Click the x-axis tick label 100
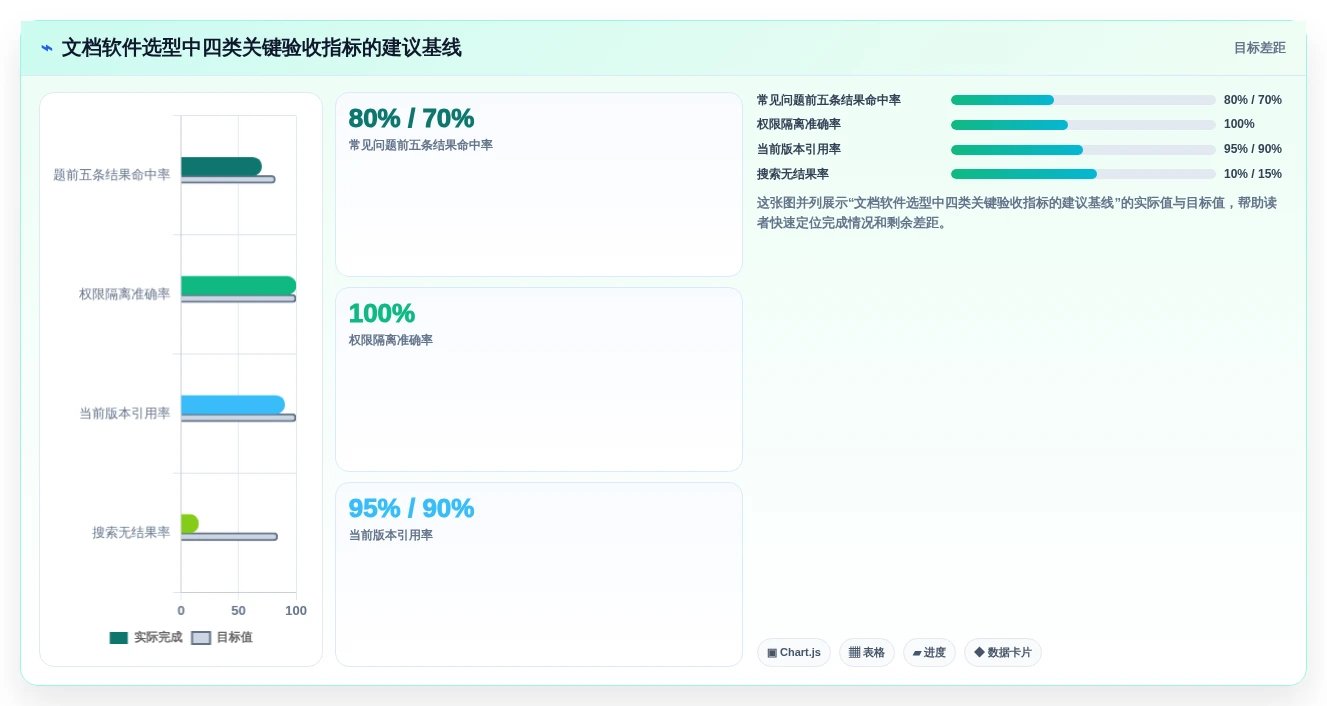 point(296,611)
